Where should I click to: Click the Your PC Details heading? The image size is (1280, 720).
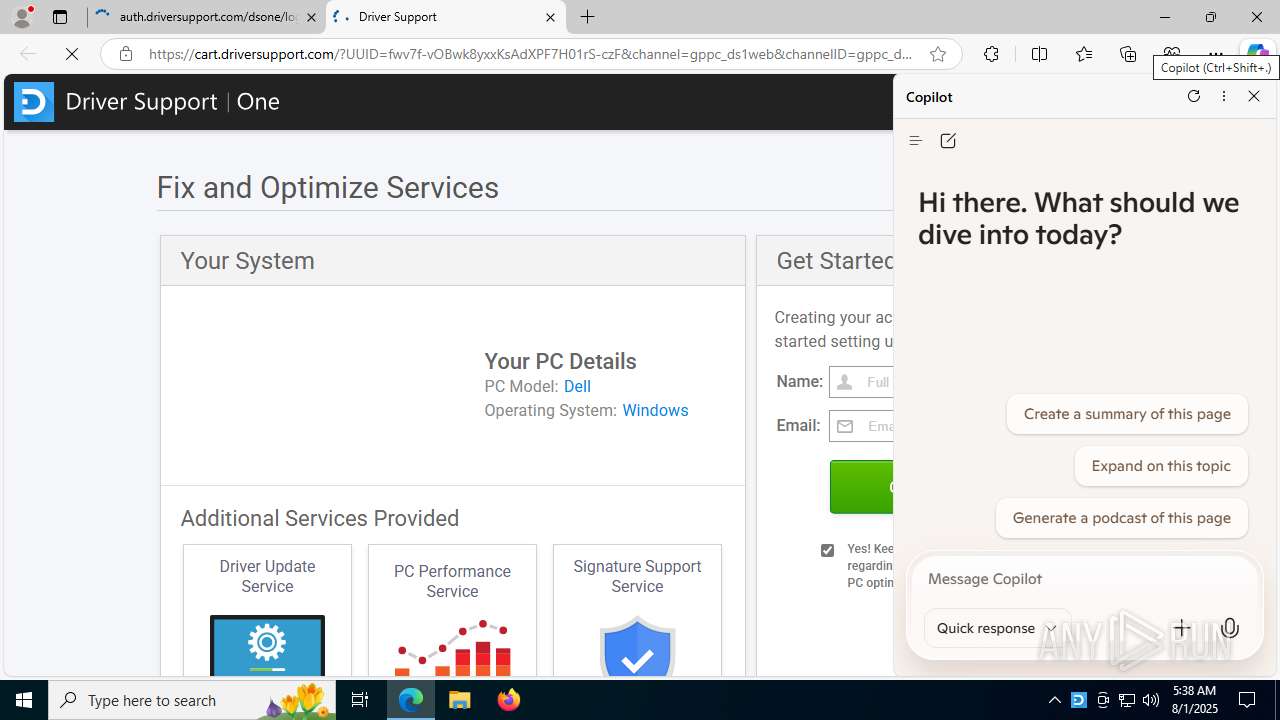pyautogui.click(x=560, y=361)
